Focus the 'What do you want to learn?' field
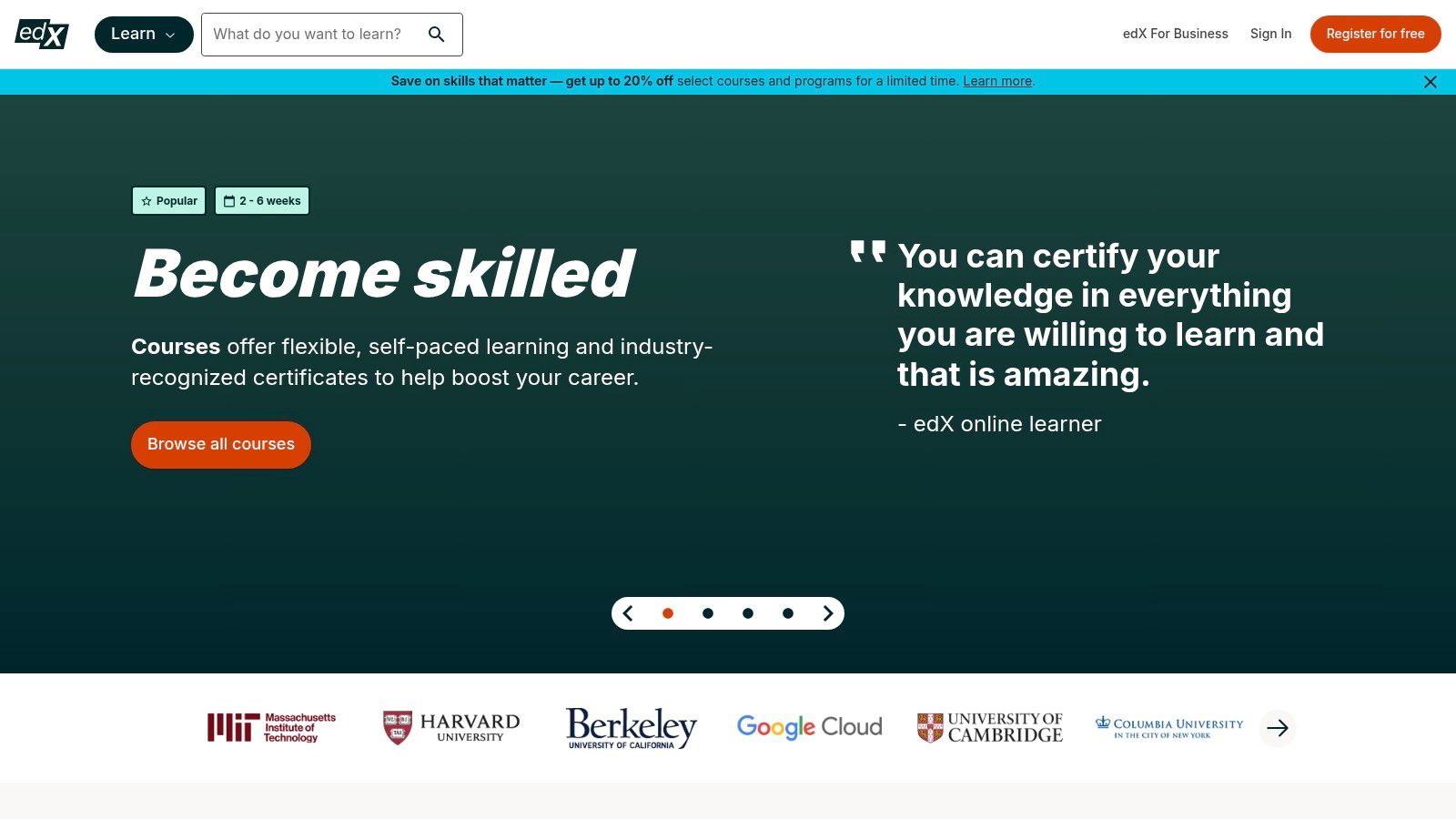Screen dimensions: 1456x819 [309, 35]
